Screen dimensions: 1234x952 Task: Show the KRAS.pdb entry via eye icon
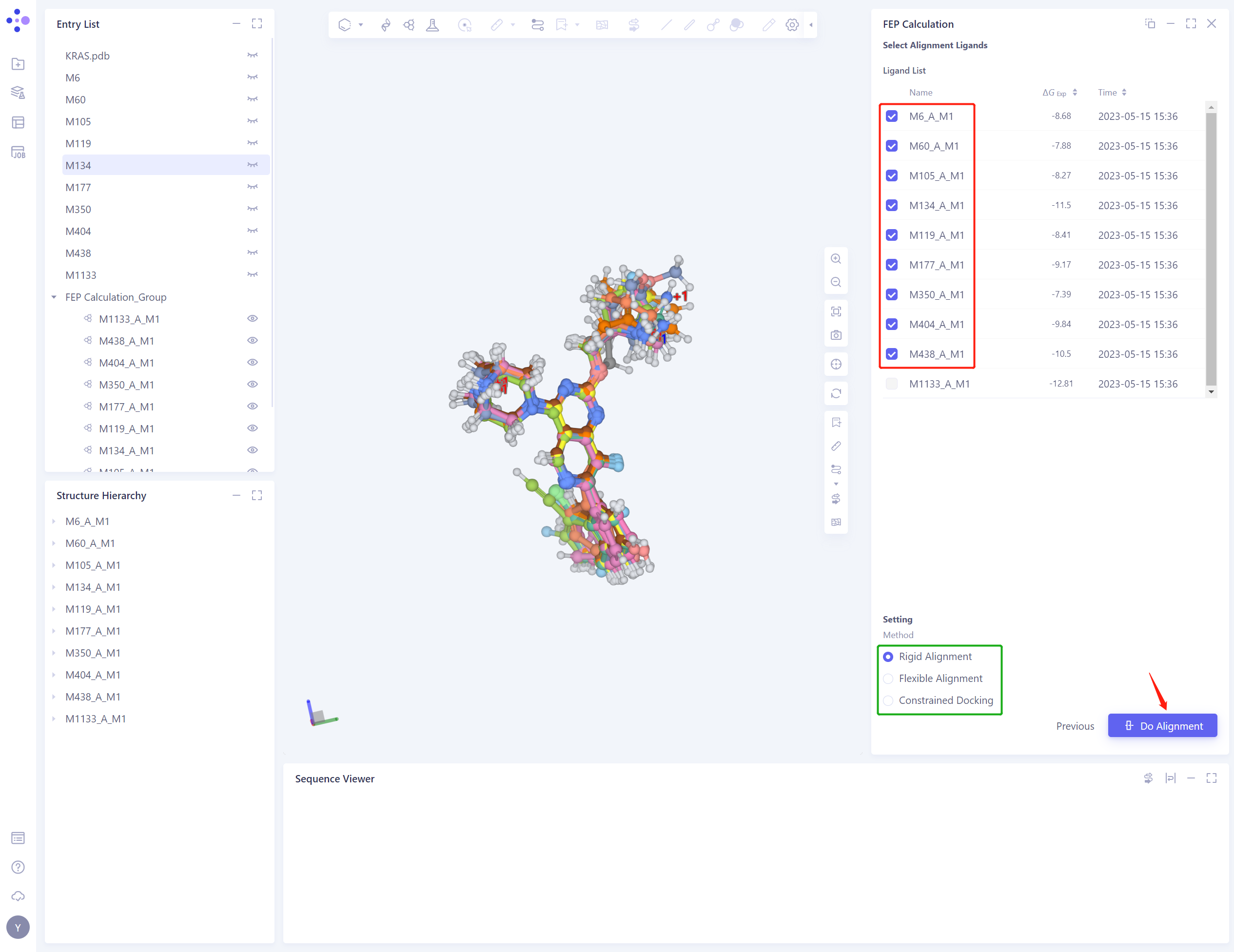pos(253,56)
